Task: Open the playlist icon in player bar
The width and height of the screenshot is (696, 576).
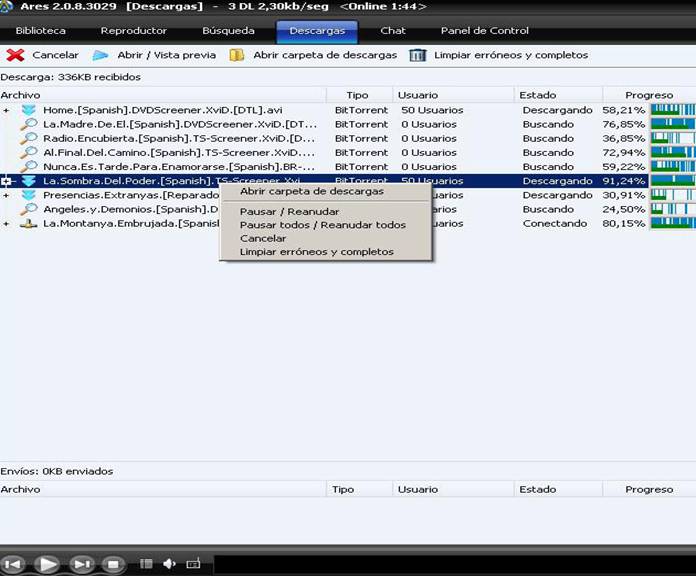Action: pyautogui.click(x=146, y=564)
